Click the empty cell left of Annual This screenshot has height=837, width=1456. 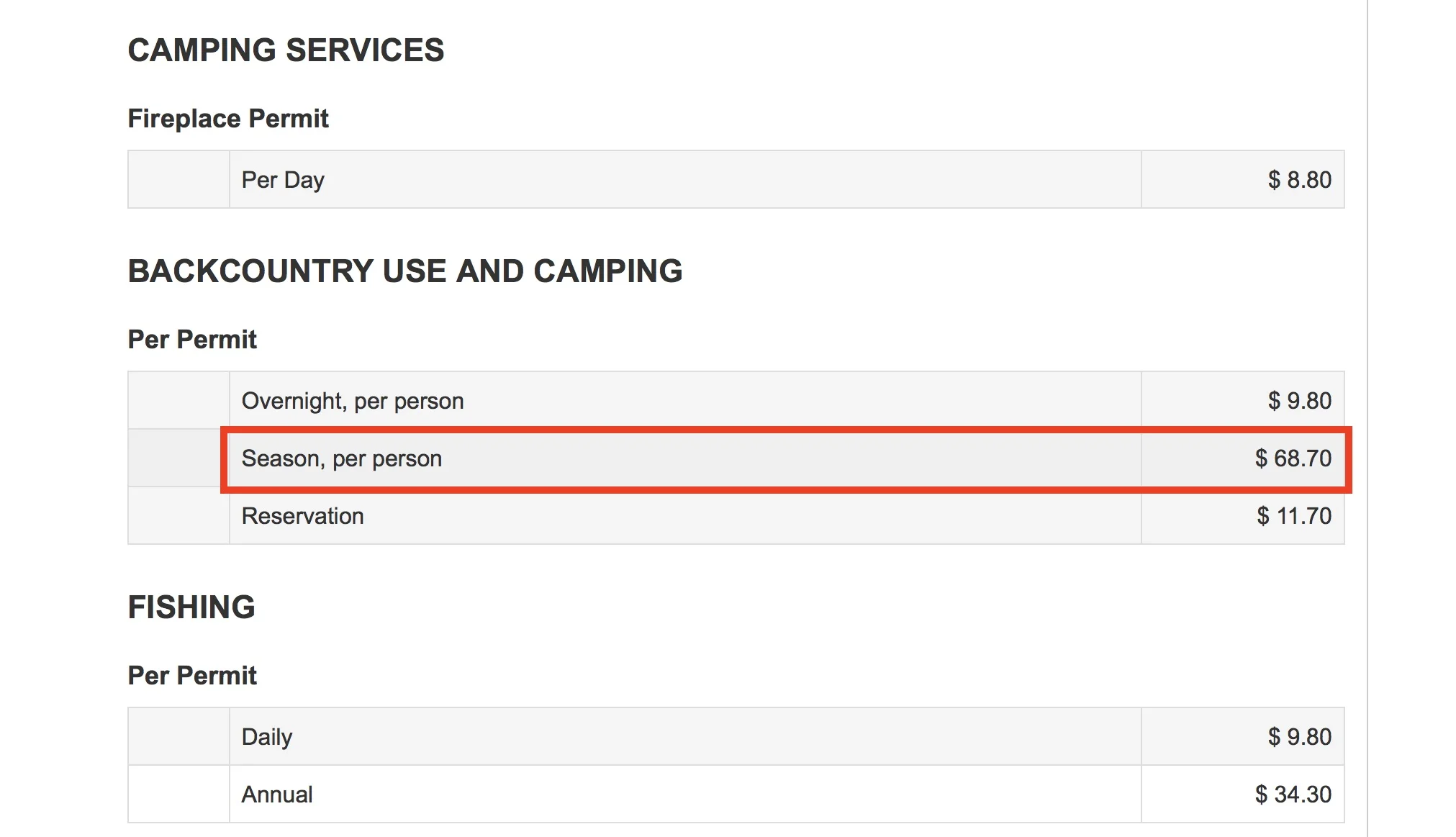click(x=178, y=794)
